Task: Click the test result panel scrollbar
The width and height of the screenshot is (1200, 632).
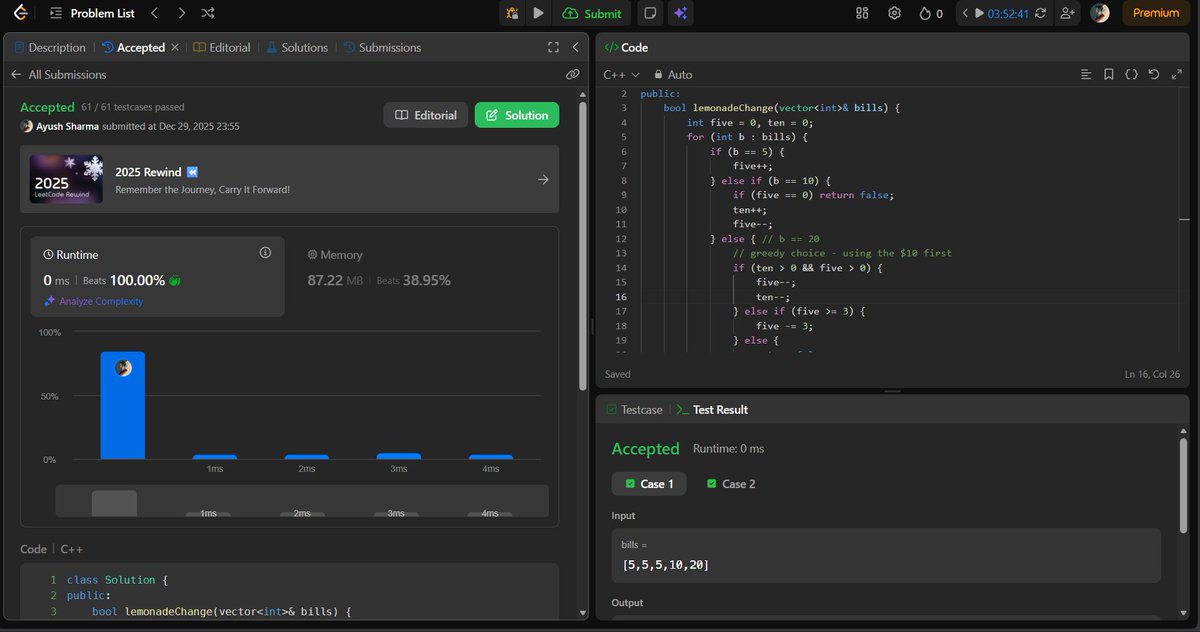Action: 1184,485
